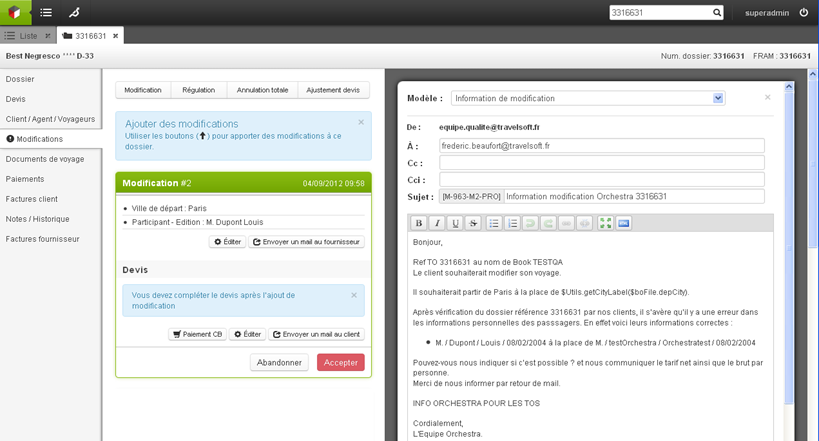Open Documents de voyage in sidebar
This screenshot has height=441, width=819.
pyautogui.click(x=45, y=159)
